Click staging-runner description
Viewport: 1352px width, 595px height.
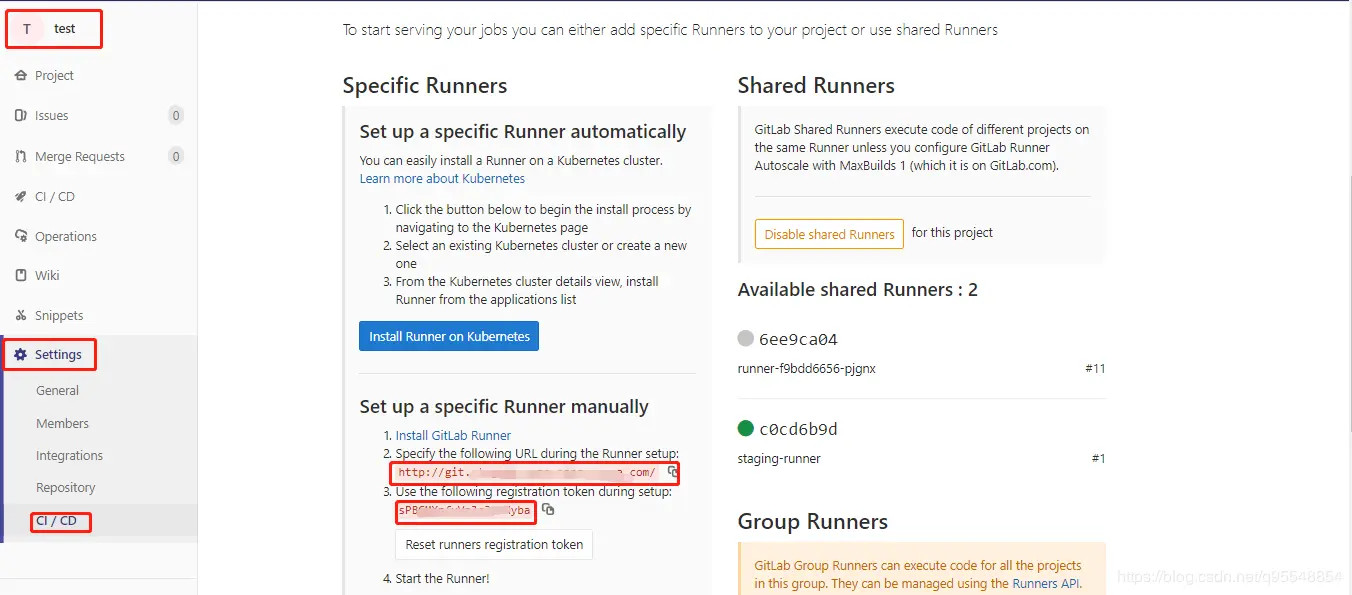[x=779, y=459]
